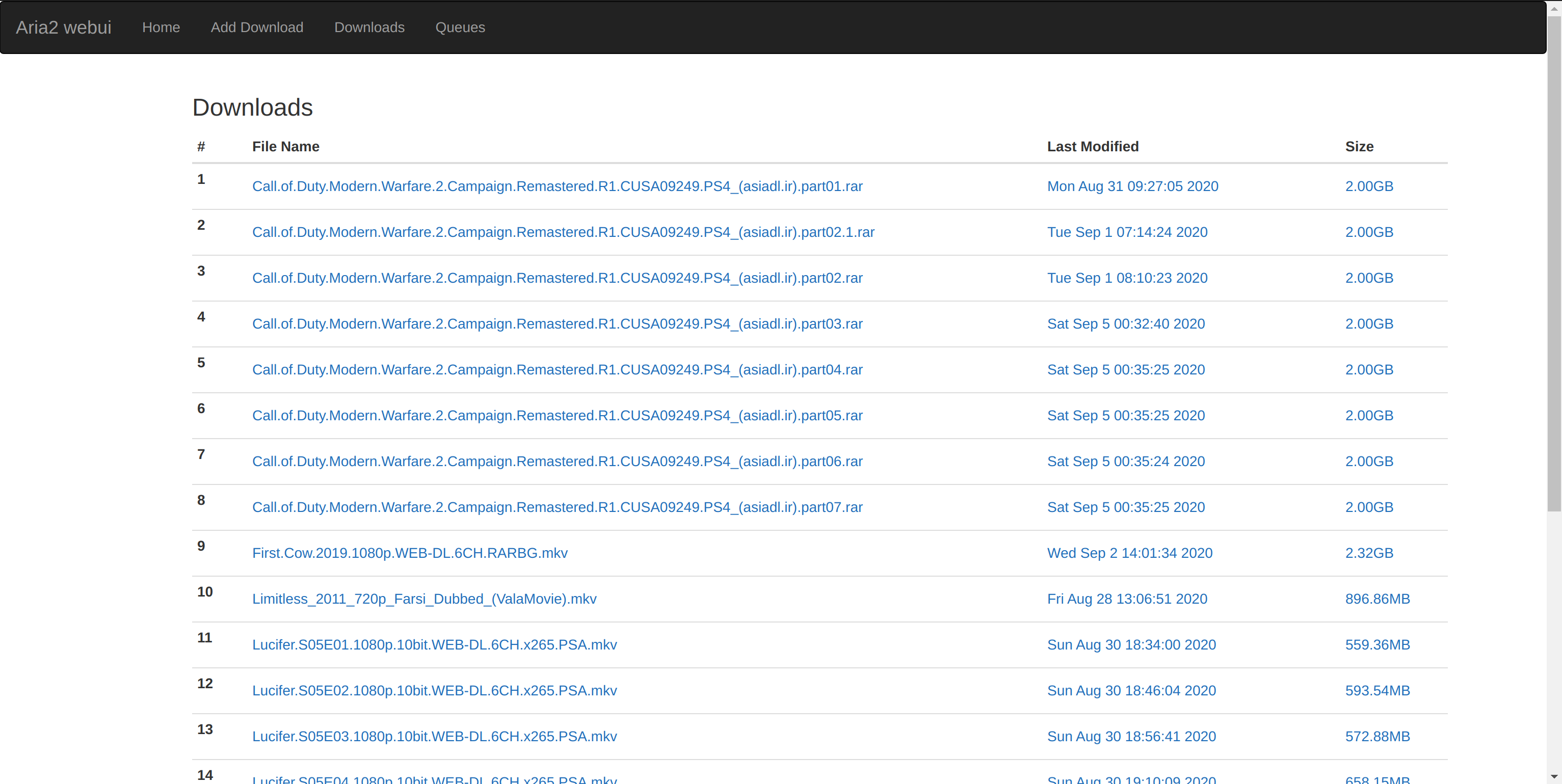Image resolution: width=1562 pixels, height=784 pixels.
Task: Switch to the Downloads nav item
Action: point(368,28)
